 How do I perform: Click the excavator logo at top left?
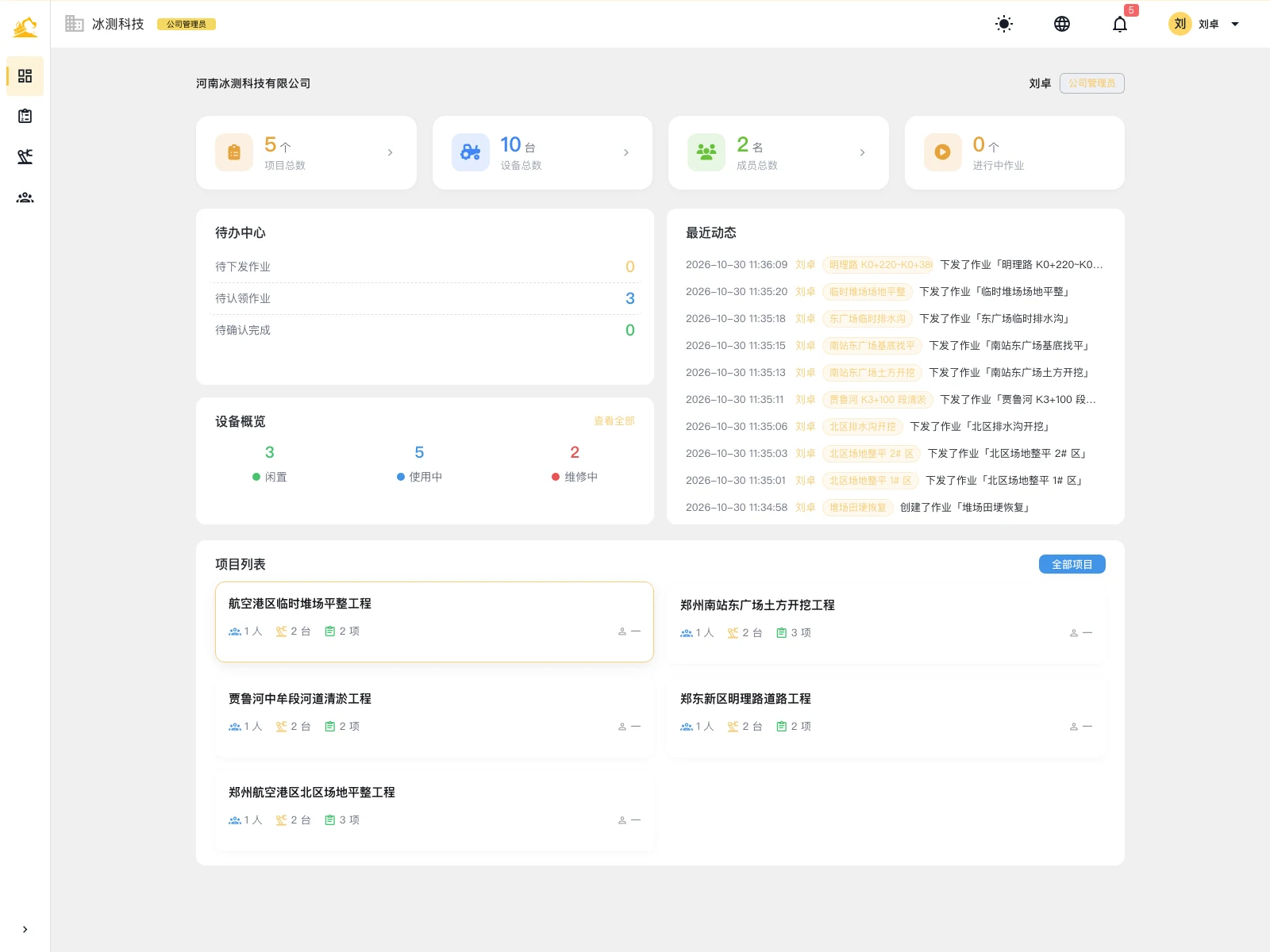click(x=25, y=26)
